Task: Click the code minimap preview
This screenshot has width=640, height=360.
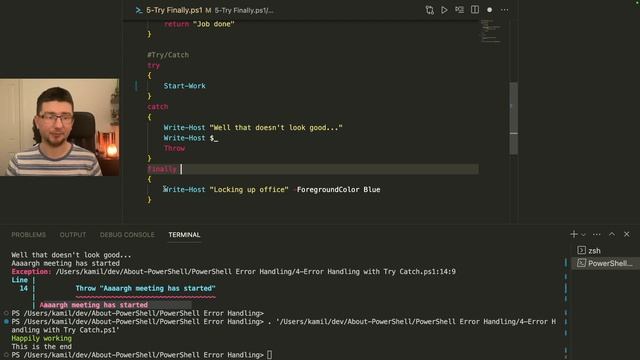Action: click(x=490, y=31)
